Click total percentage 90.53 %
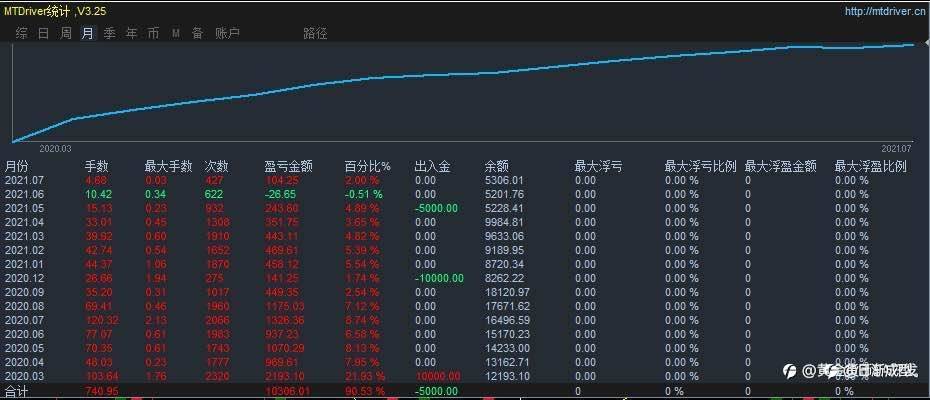Viewport: 930px width, 400px height. [365, 392]
